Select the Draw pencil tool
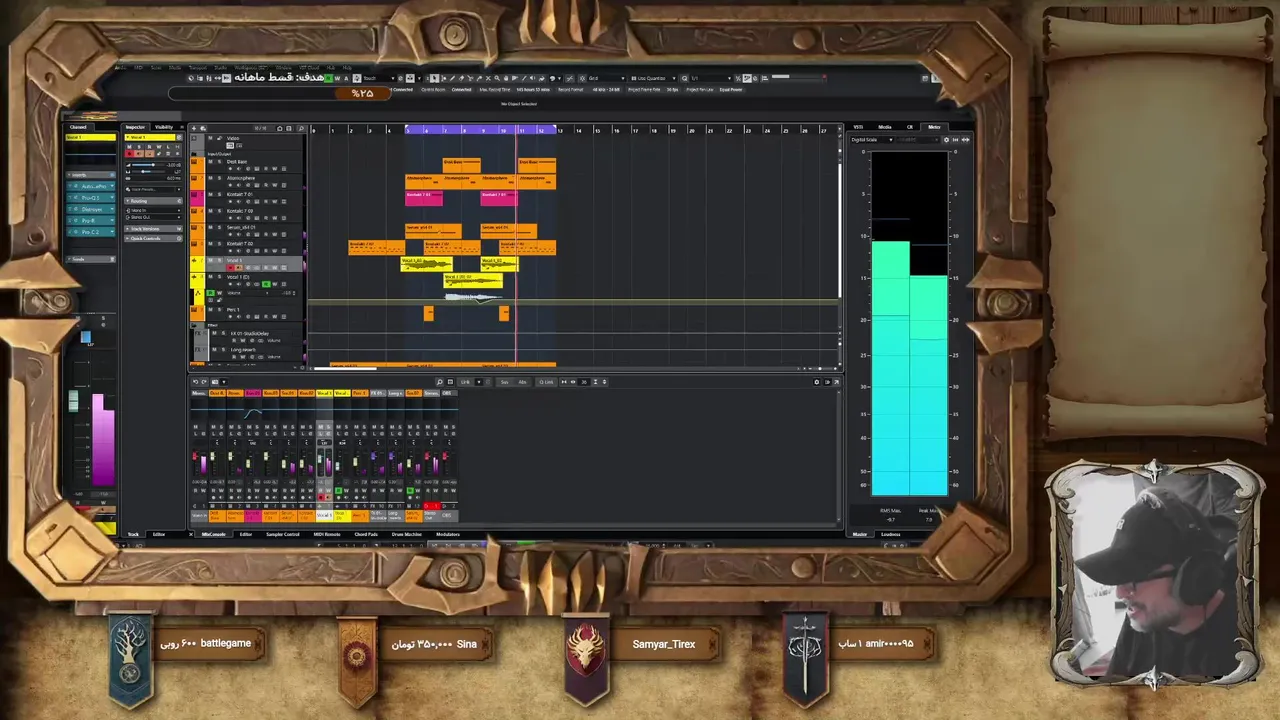1280x720 pixels. tap(452, 78)
